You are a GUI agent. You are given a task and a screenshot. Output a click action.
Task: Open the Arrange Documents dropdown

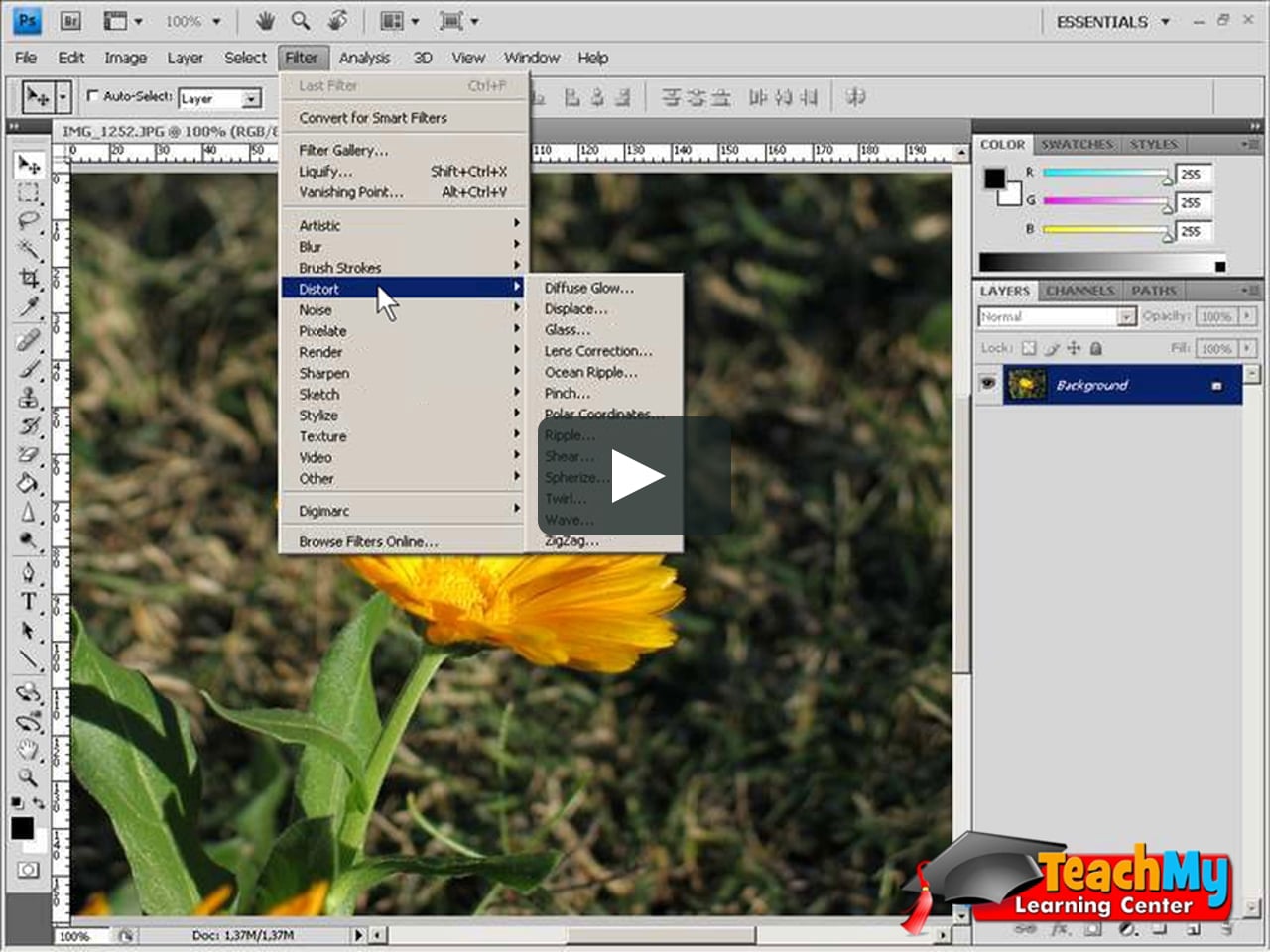click(x=401, y=20)
